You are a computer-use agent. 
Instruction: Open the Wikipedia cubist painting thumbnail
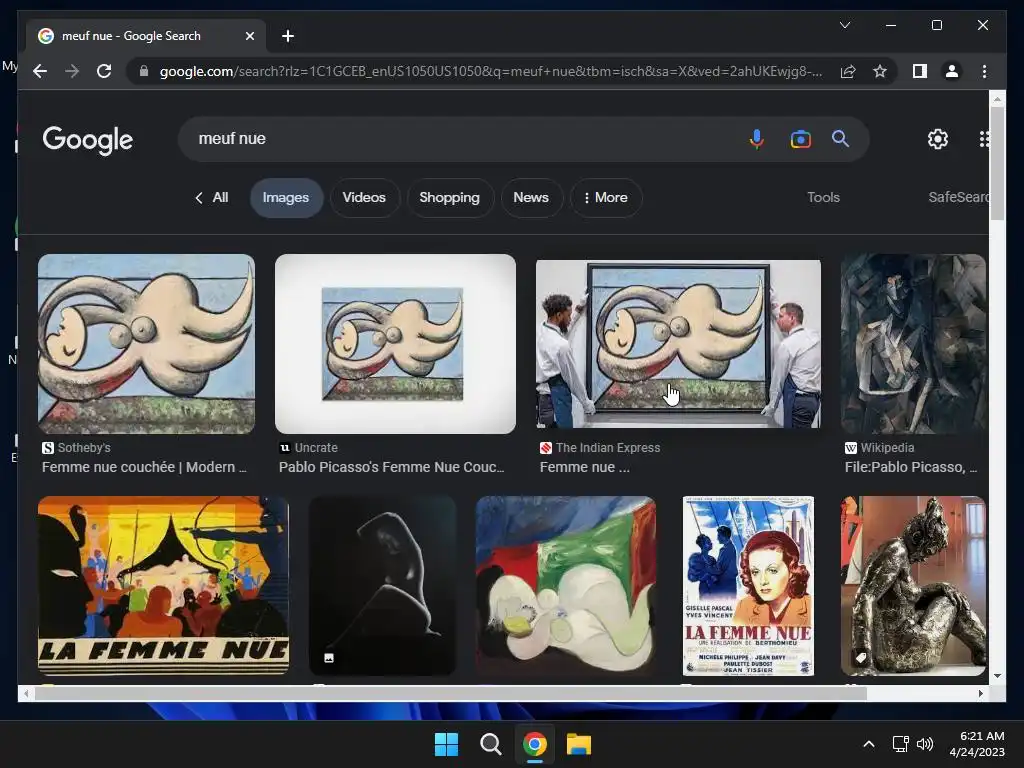pyautogui.click(x=913, y=344)
